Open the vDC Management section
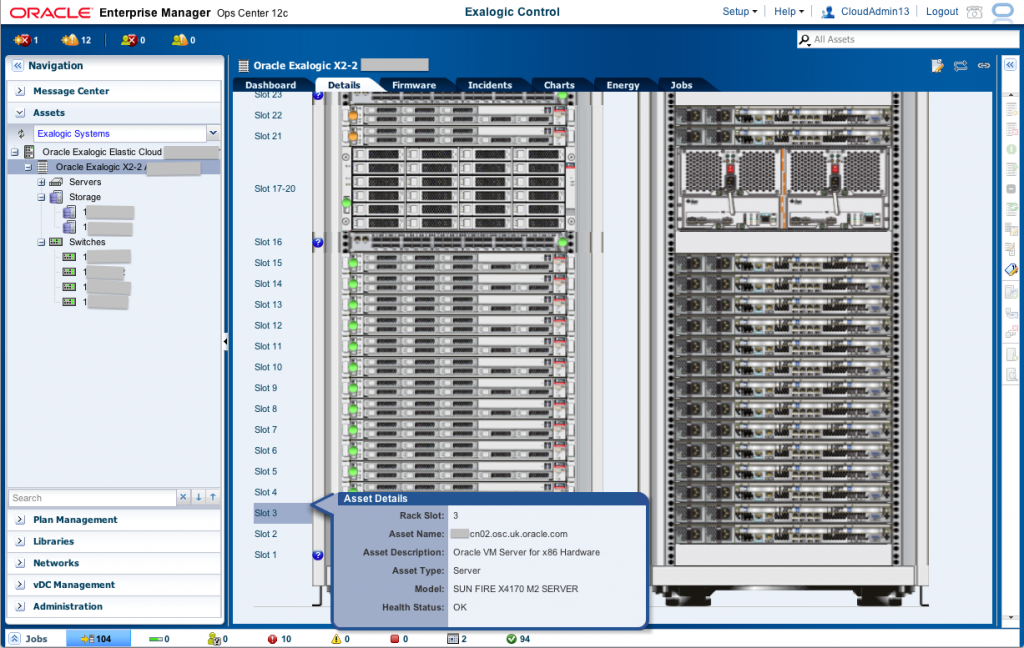 click(74, 585)
